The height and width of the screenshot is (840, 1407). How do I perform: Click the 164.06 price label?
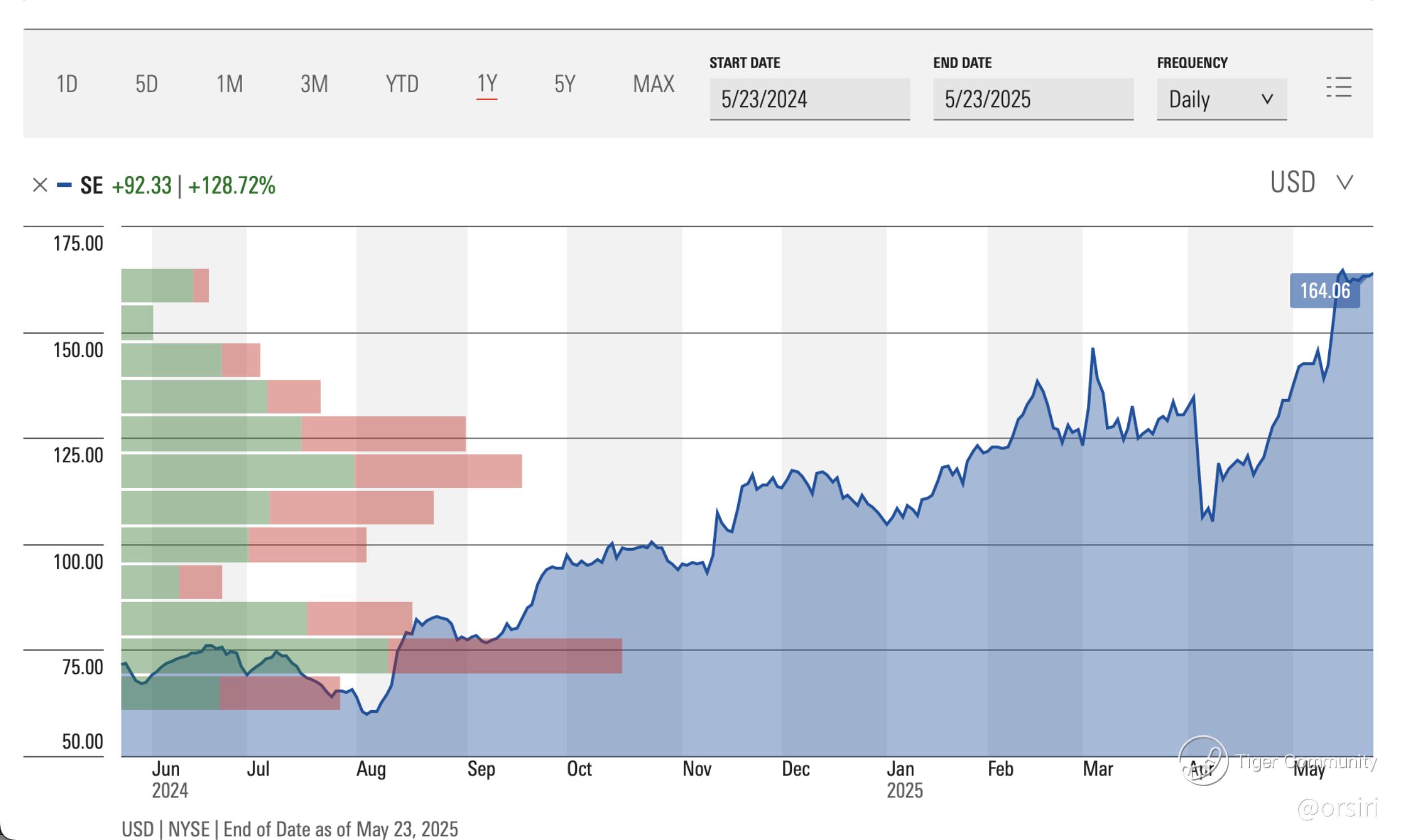coord(1324,291)
